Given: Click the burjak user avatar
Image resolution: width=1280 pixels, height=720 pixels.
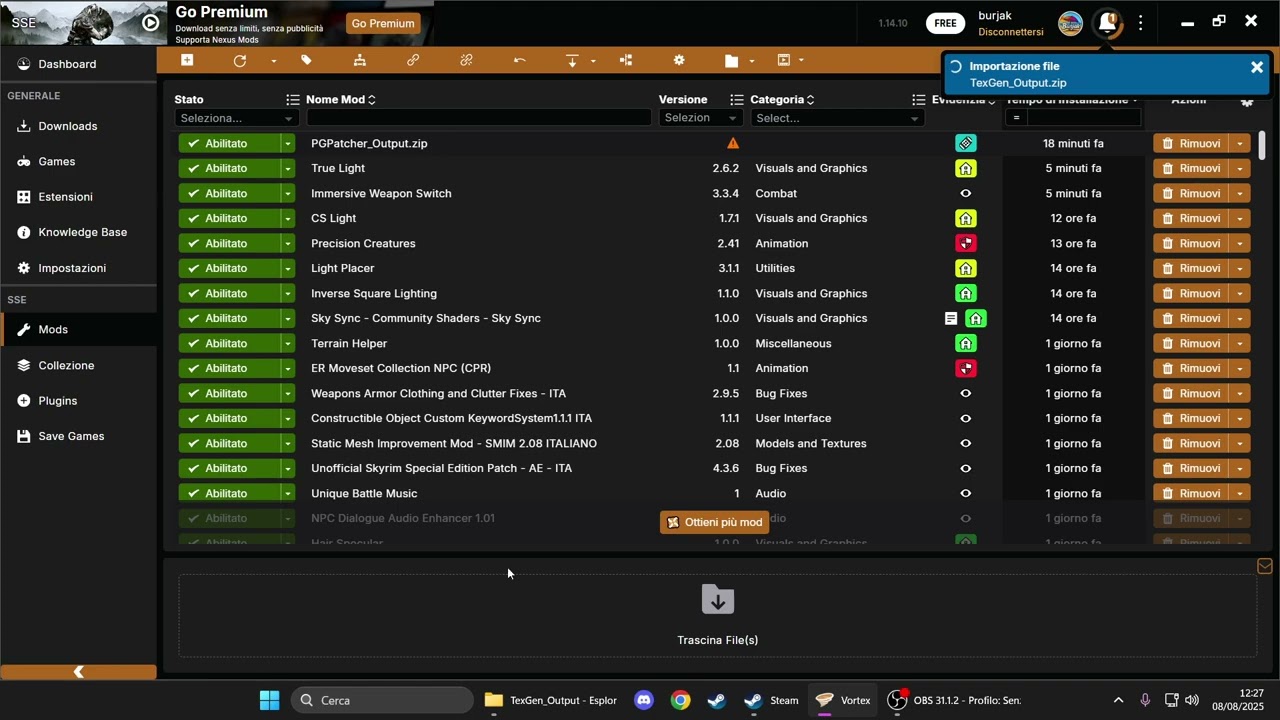Looking at the screenshot, I should coord(1070,23).
